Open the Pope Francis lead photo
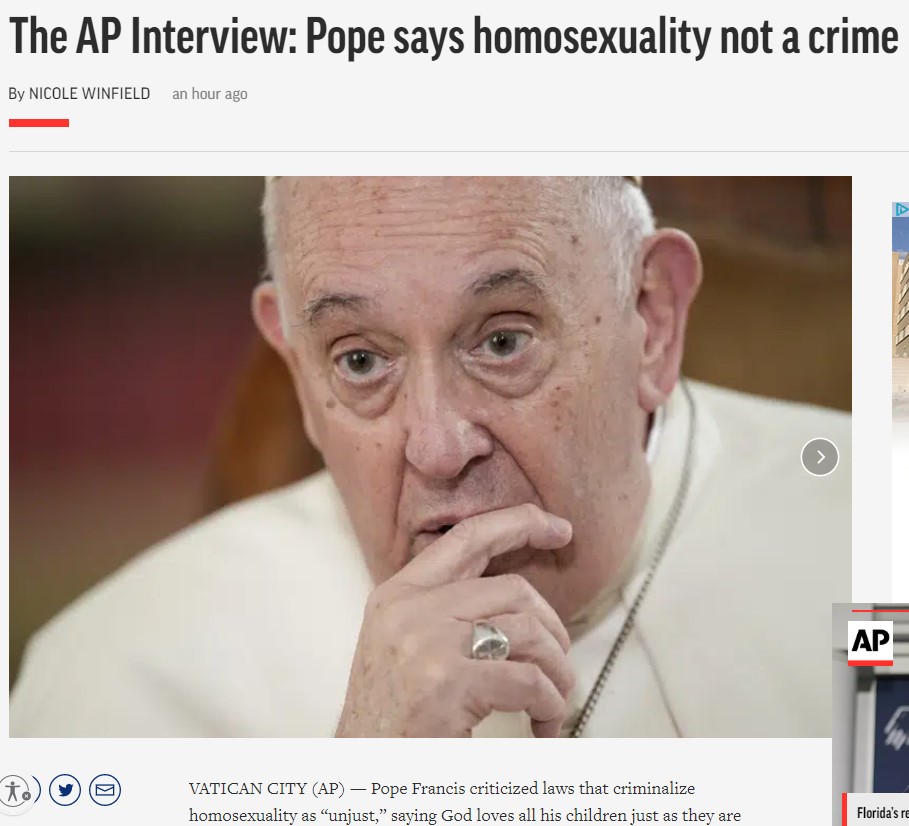The image size is (909, 826). [x=430, y=457]
